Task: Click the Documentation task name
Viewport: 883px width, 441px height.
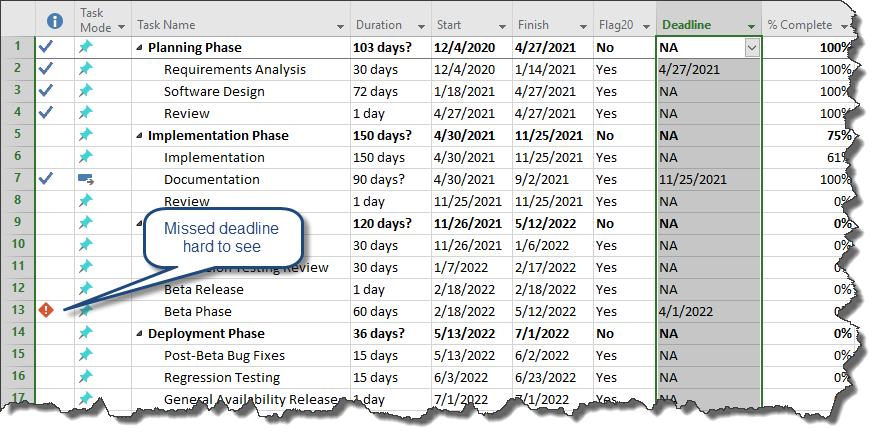Action: pos(212,180)
